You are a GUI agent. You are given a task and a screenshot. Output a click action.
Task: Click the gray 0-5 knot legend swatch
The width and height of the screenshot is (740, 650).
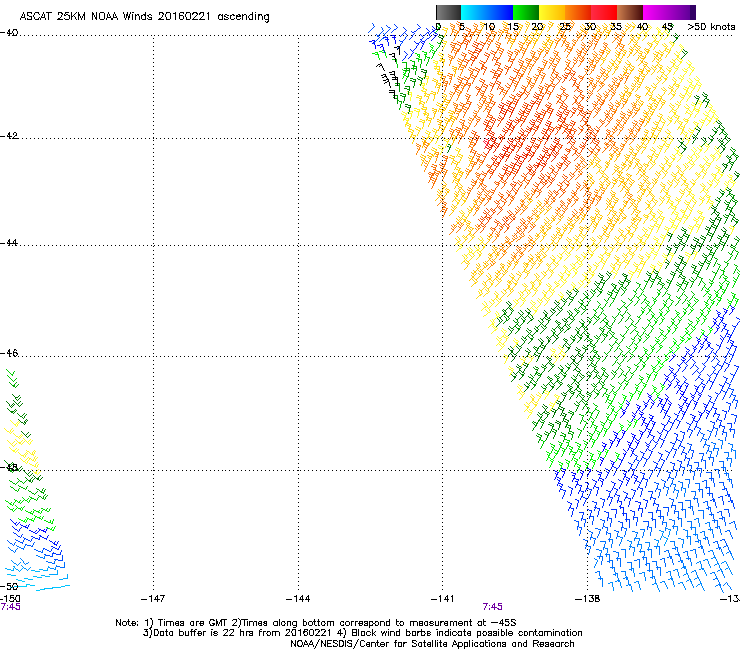[448, 12]
